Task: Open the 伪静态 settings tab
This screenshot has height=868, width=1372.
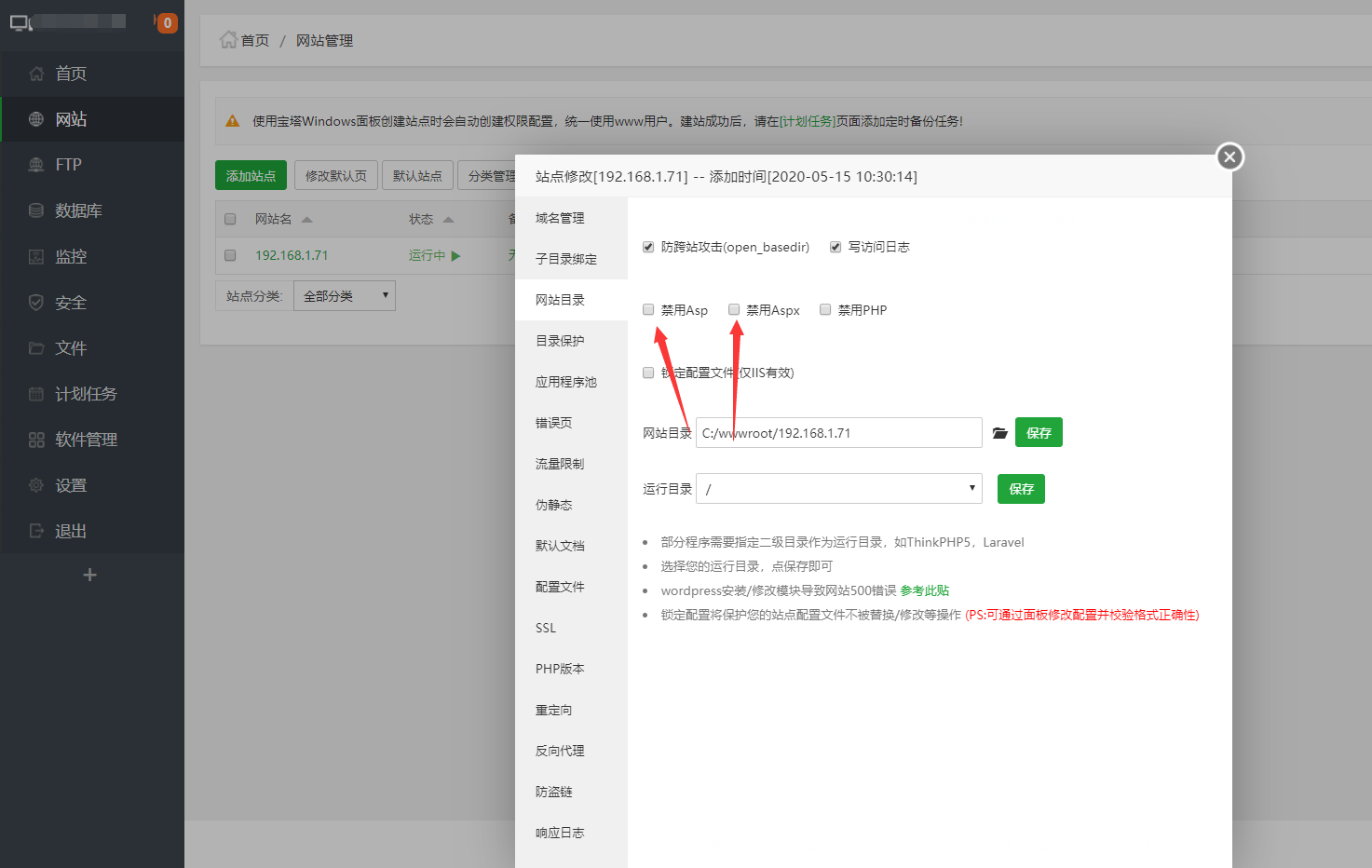Action: pyautogui.click(x=553, y=505)
